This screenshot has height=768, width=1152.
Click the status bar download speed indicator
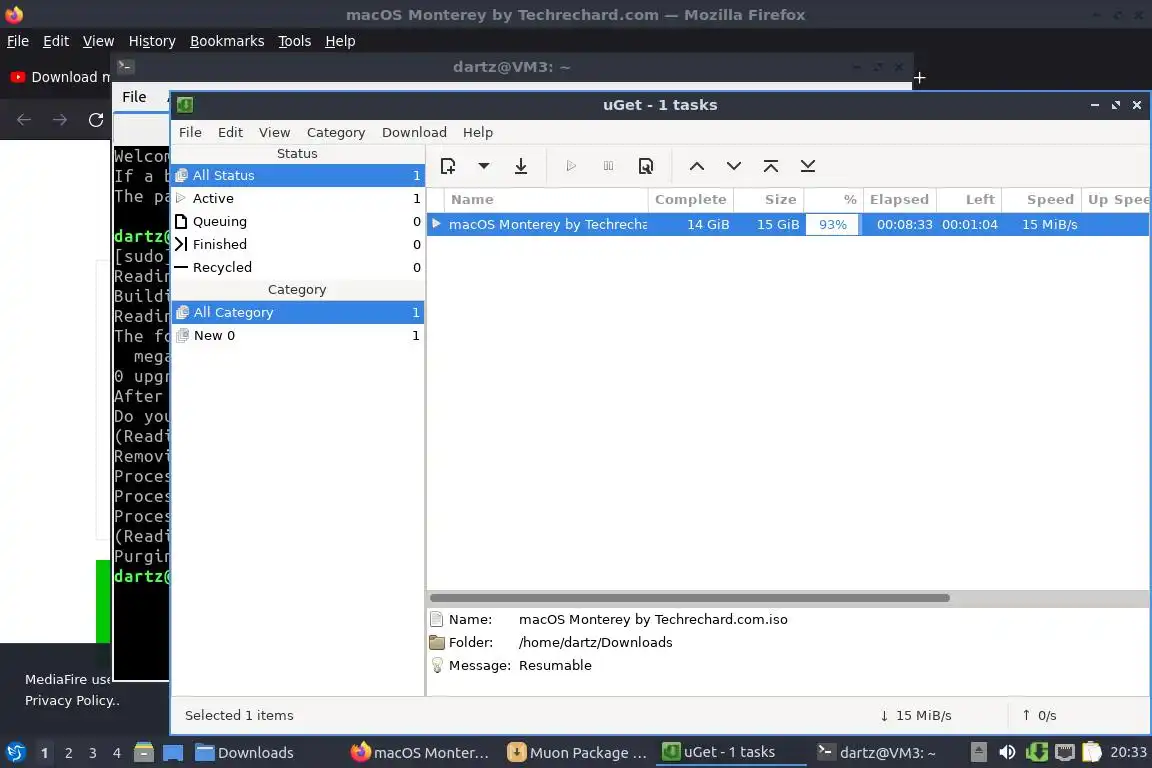point(915,716)
